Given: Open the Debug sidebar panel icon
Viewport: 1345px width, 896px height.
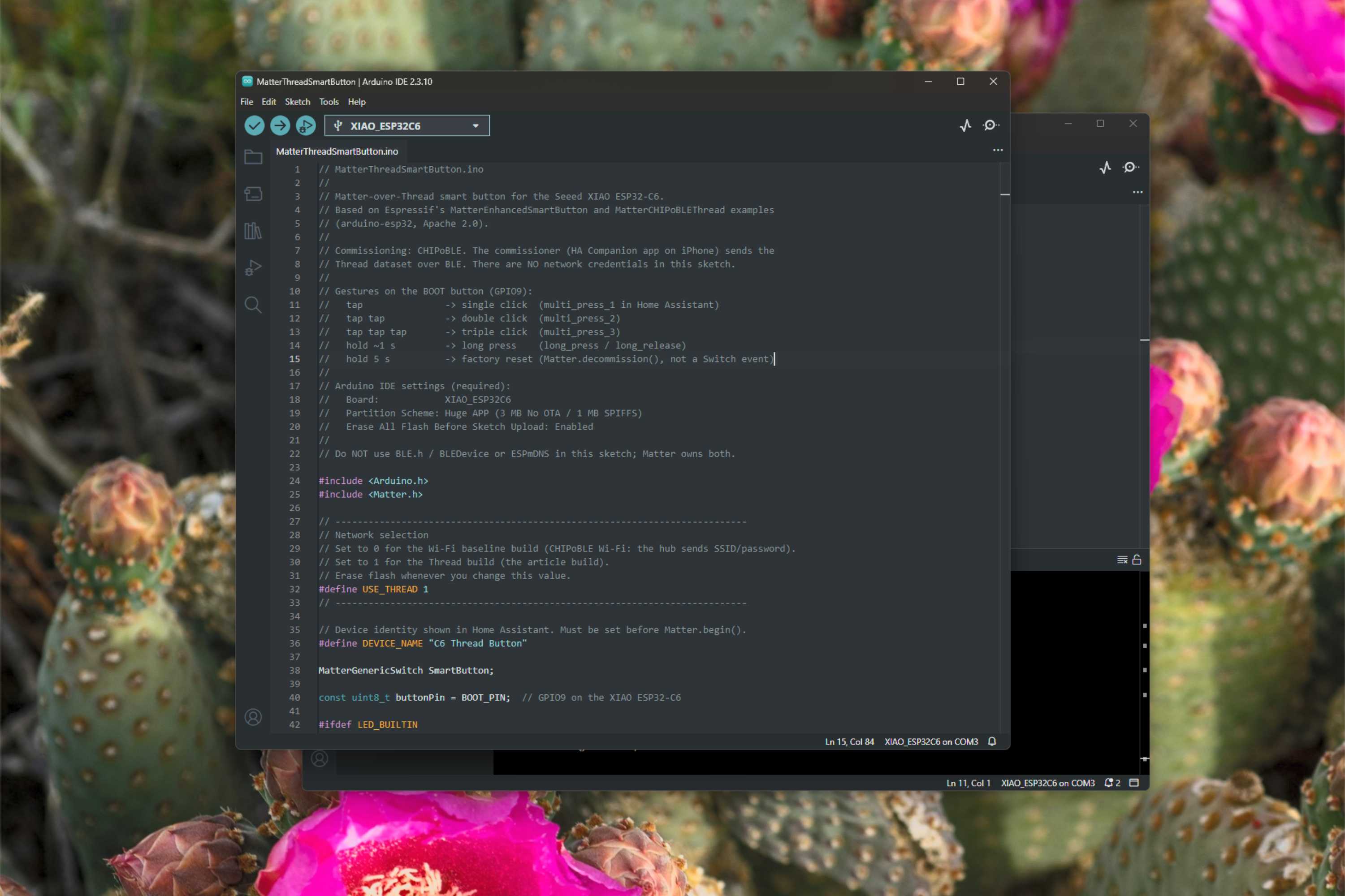Looking at the screenshot, I should pos(253,267).
